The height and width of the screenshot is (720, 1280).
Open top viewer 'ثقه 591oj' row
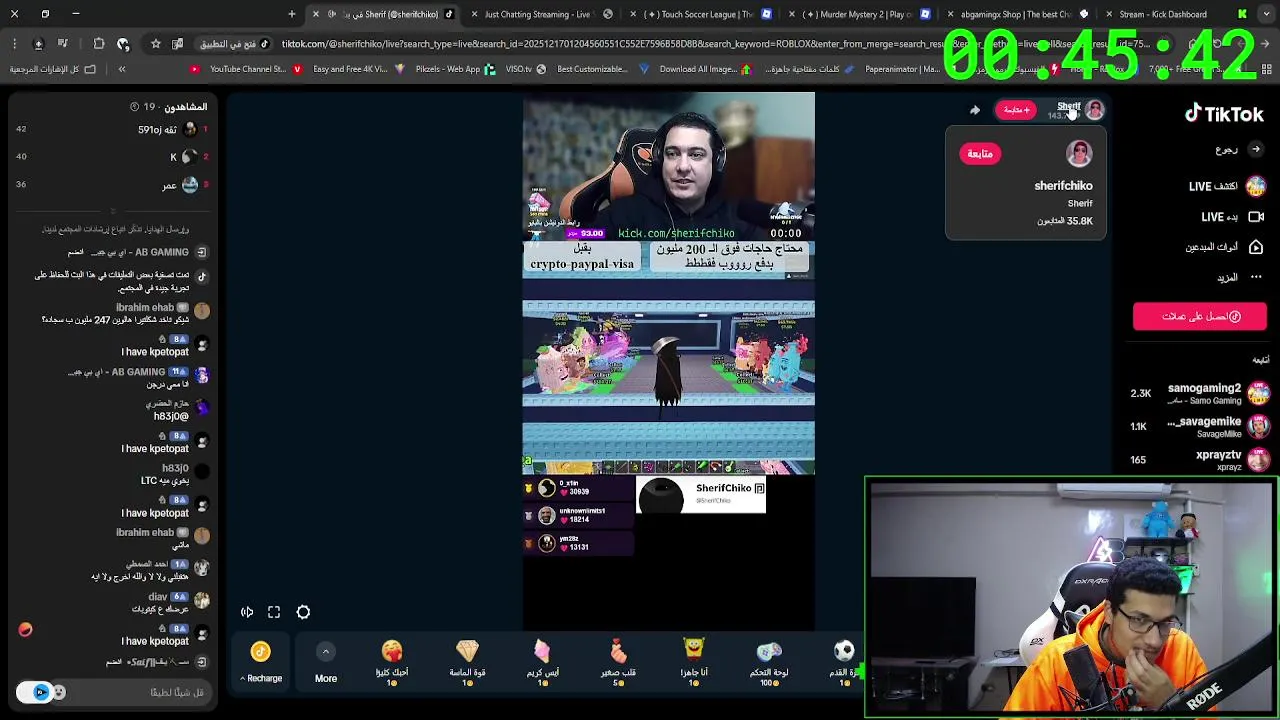tap(112, 129)
